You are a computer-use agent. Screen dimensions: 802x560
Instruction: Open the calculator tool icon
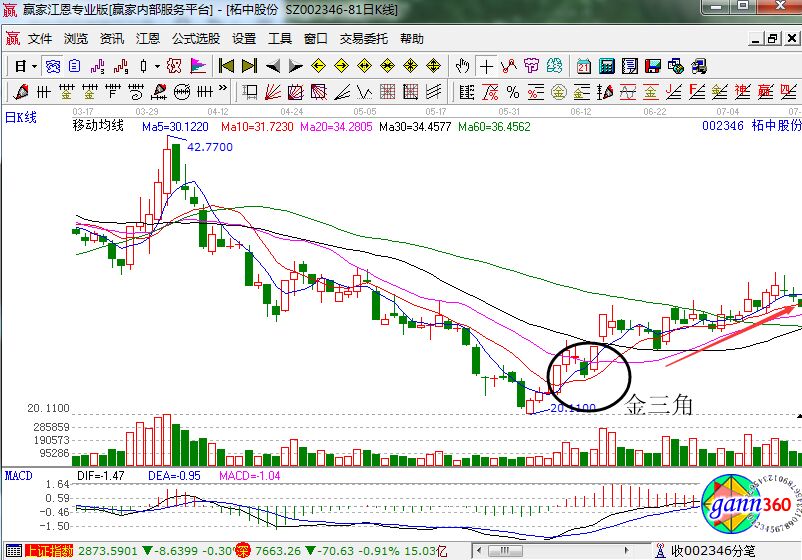coord(605,66)
